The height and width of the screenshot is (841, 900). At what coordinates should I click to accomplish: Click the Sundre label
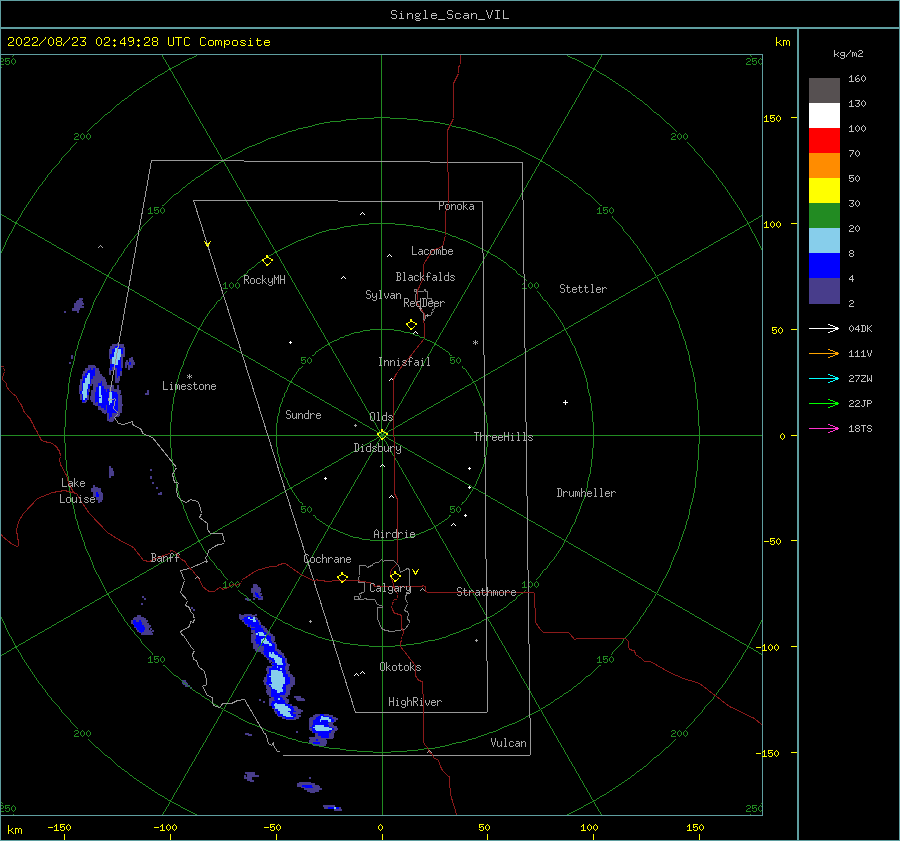coord(303,415)
